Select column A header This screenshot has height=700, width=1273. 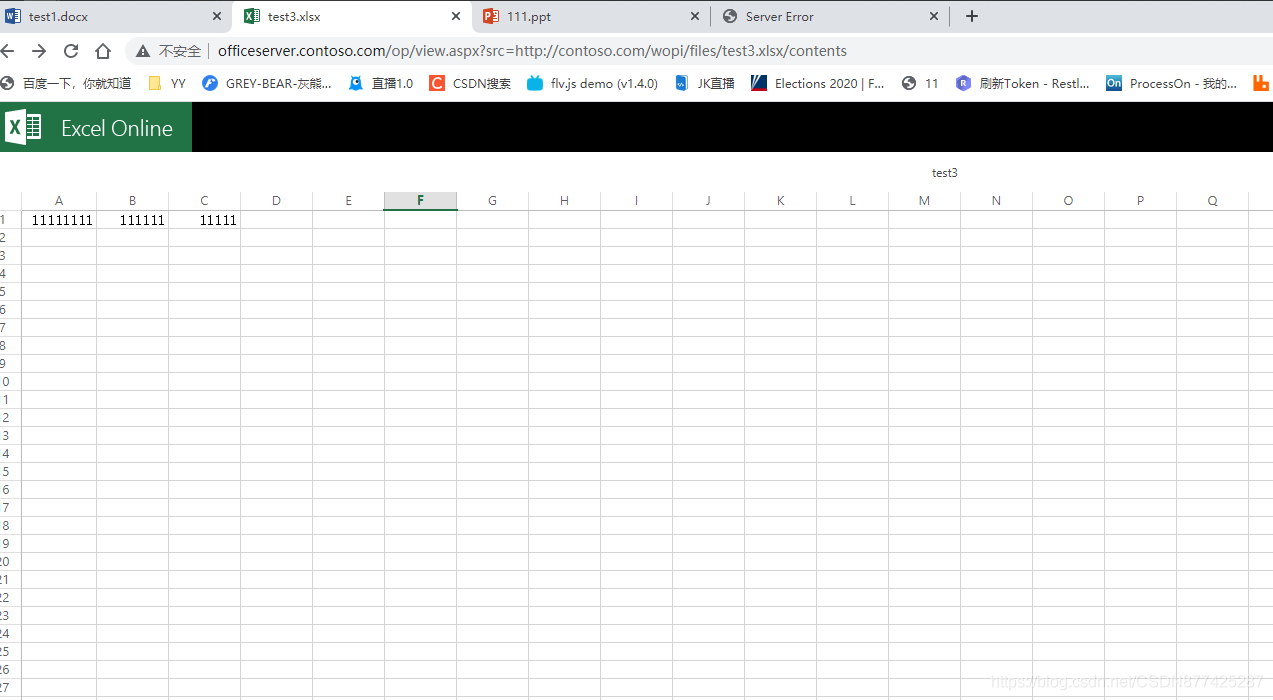tap(59, 201)
